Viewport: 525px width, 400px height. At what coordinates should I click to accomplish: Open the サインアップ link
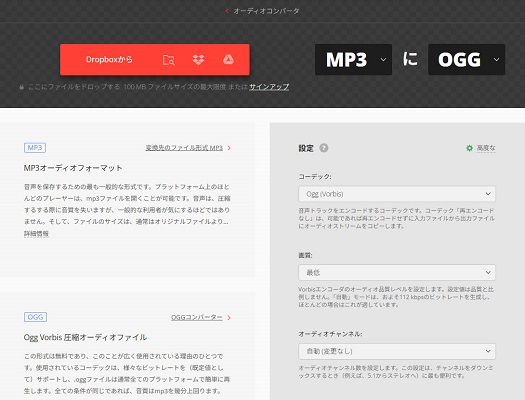269,87
